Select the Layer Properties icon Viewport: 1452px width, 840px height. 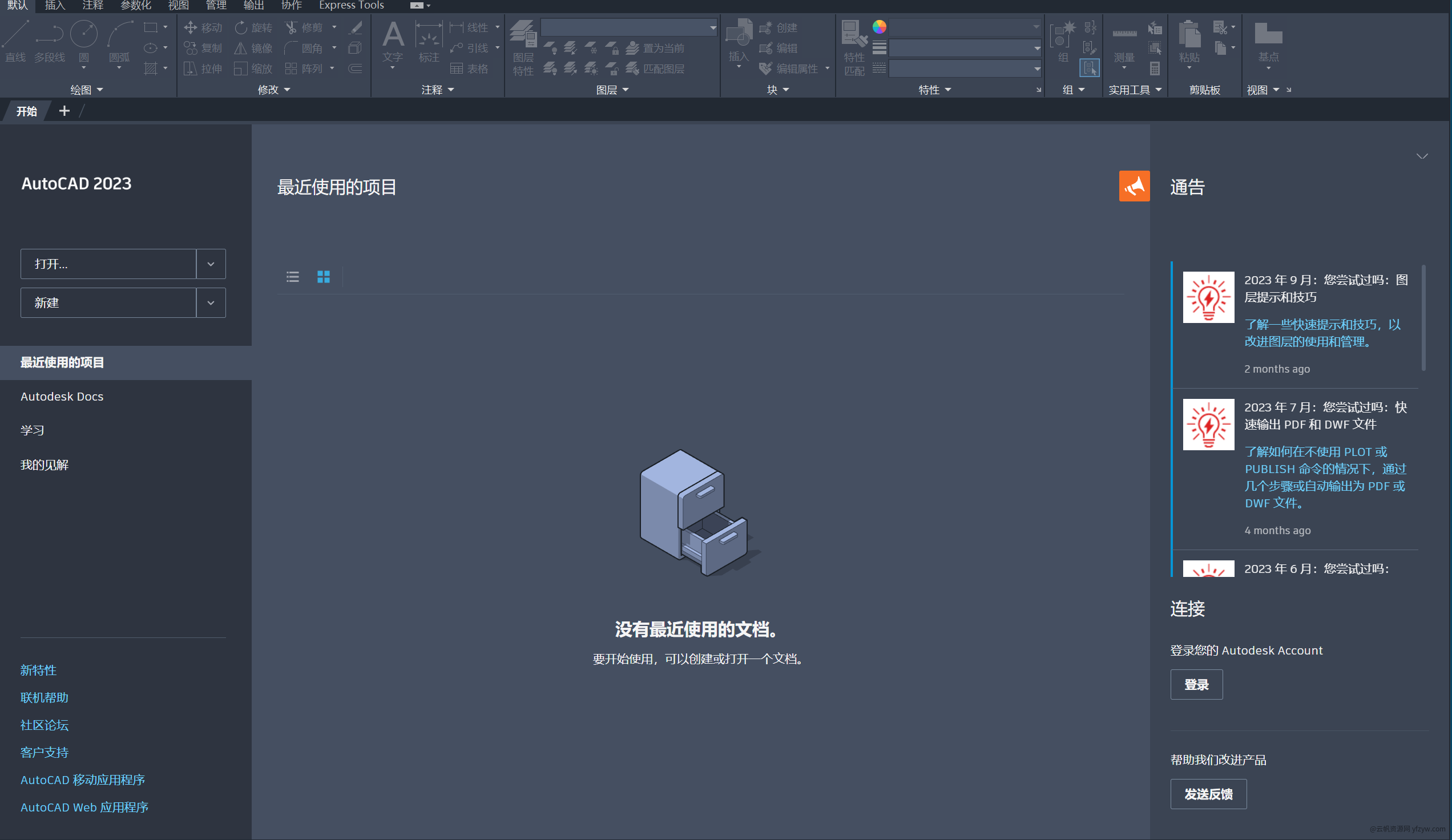pyautogui.click(x=521, y=48)
